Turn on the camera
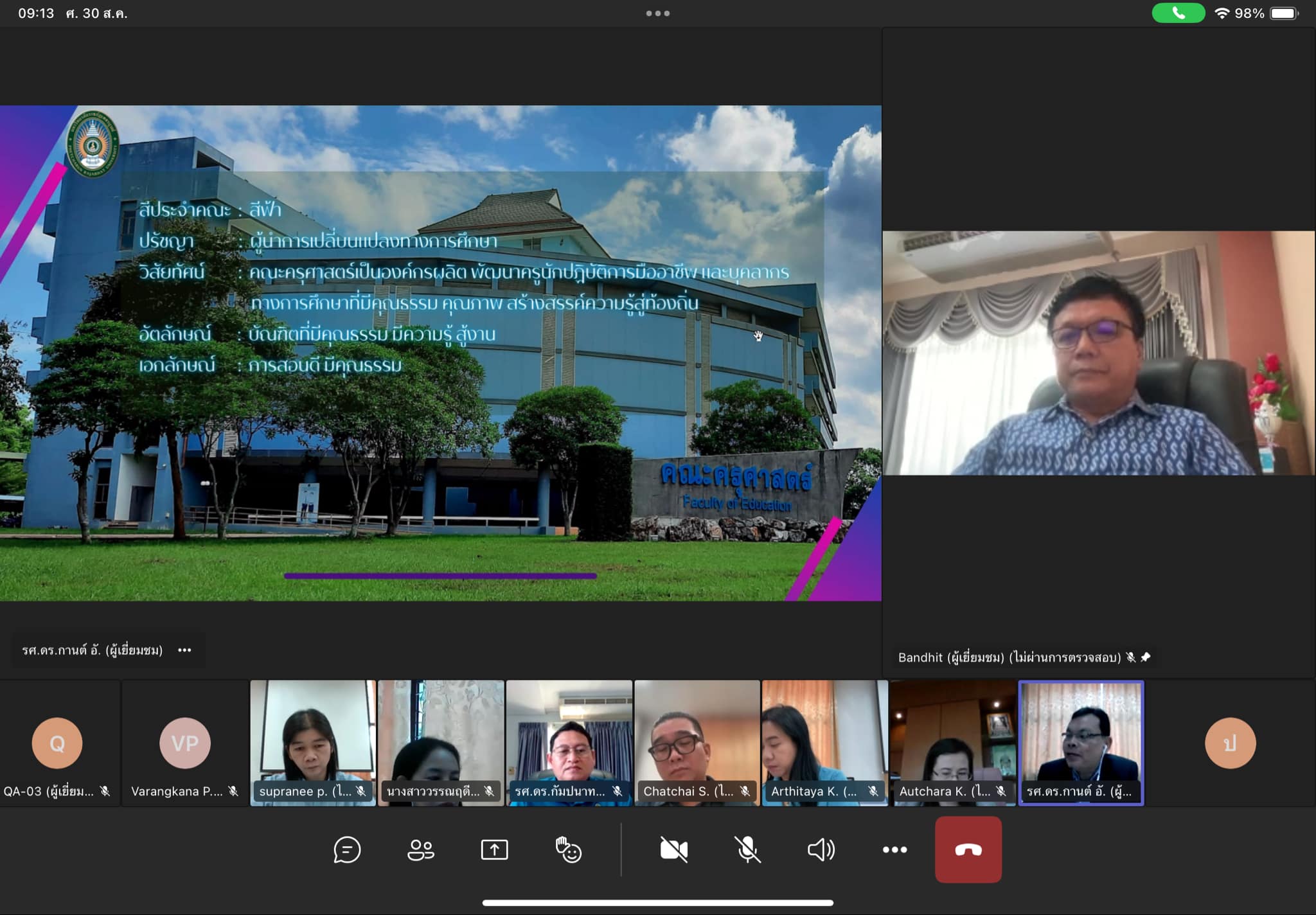 point(673,849)
